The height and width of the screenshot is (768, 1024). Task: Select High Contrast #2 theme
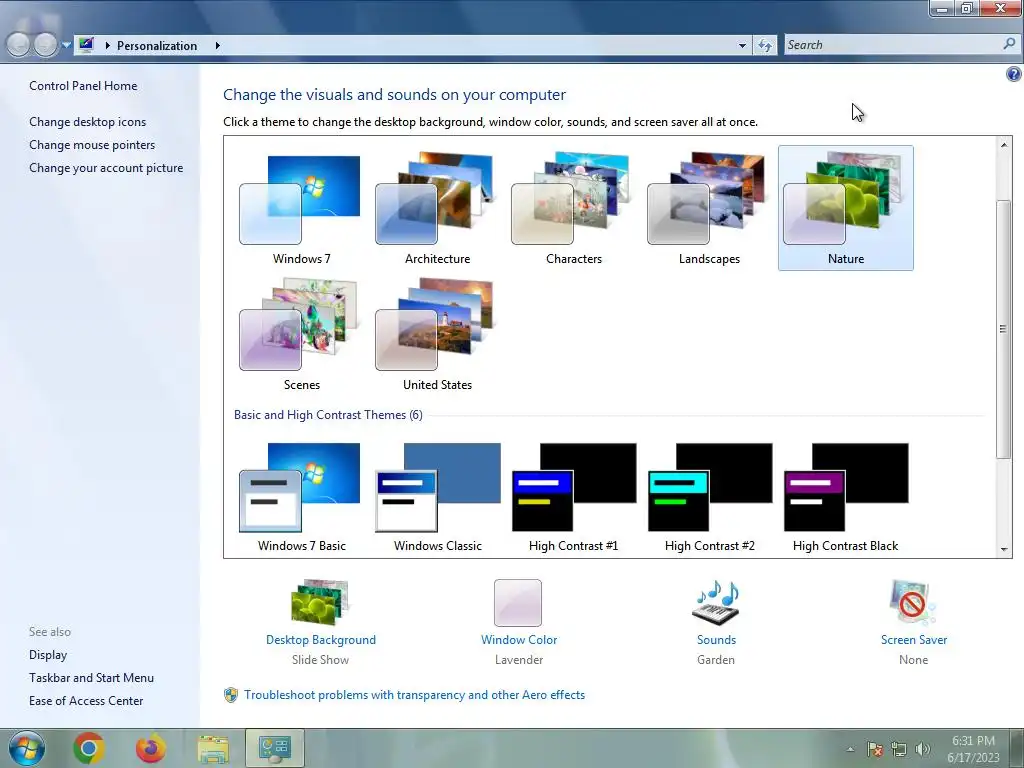[709, 498]
